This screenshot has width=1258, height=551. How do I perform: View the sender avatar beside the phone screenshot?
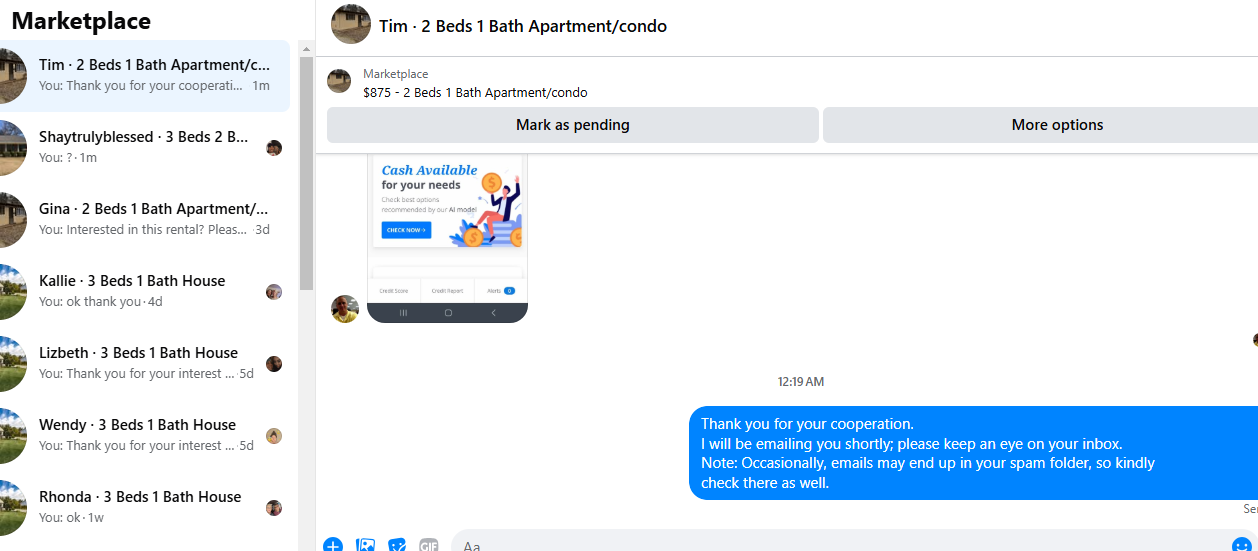click(x=345, y=309)
